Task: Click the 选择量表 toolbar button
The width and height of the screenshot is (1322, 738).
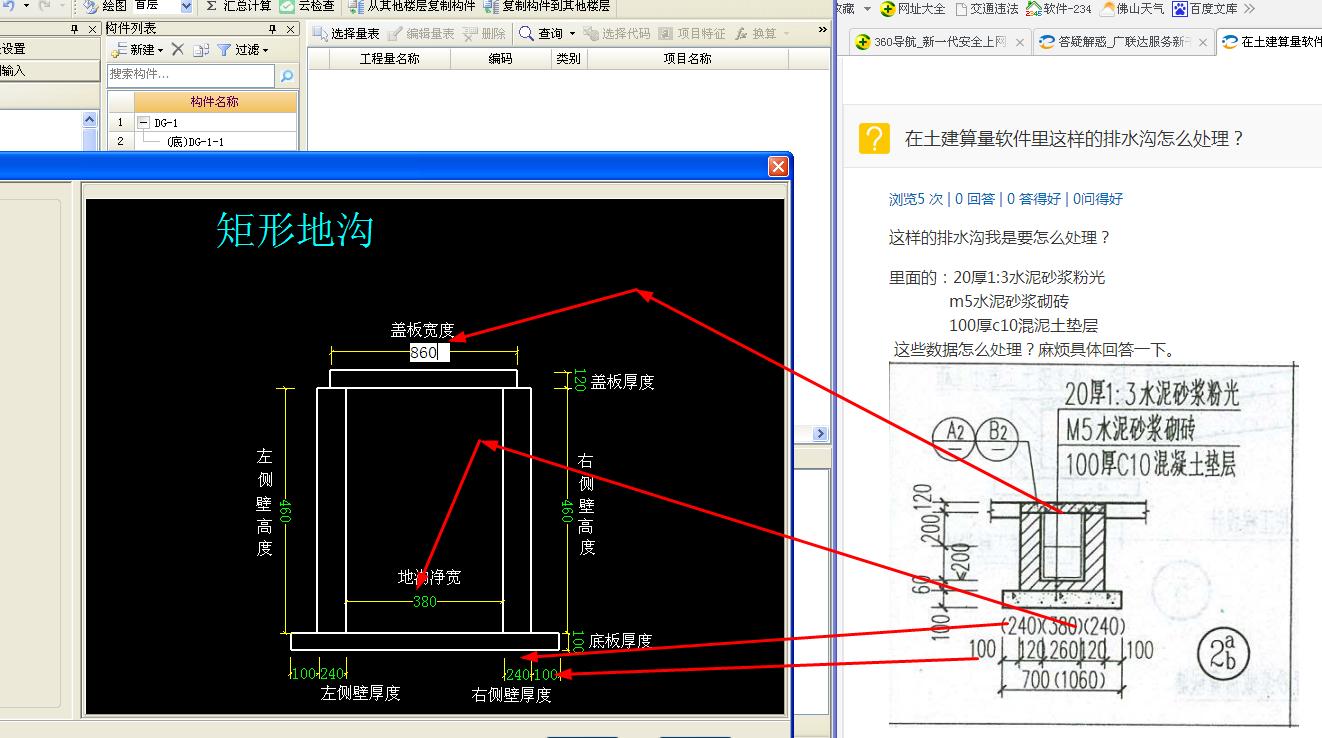Action: 346,34
